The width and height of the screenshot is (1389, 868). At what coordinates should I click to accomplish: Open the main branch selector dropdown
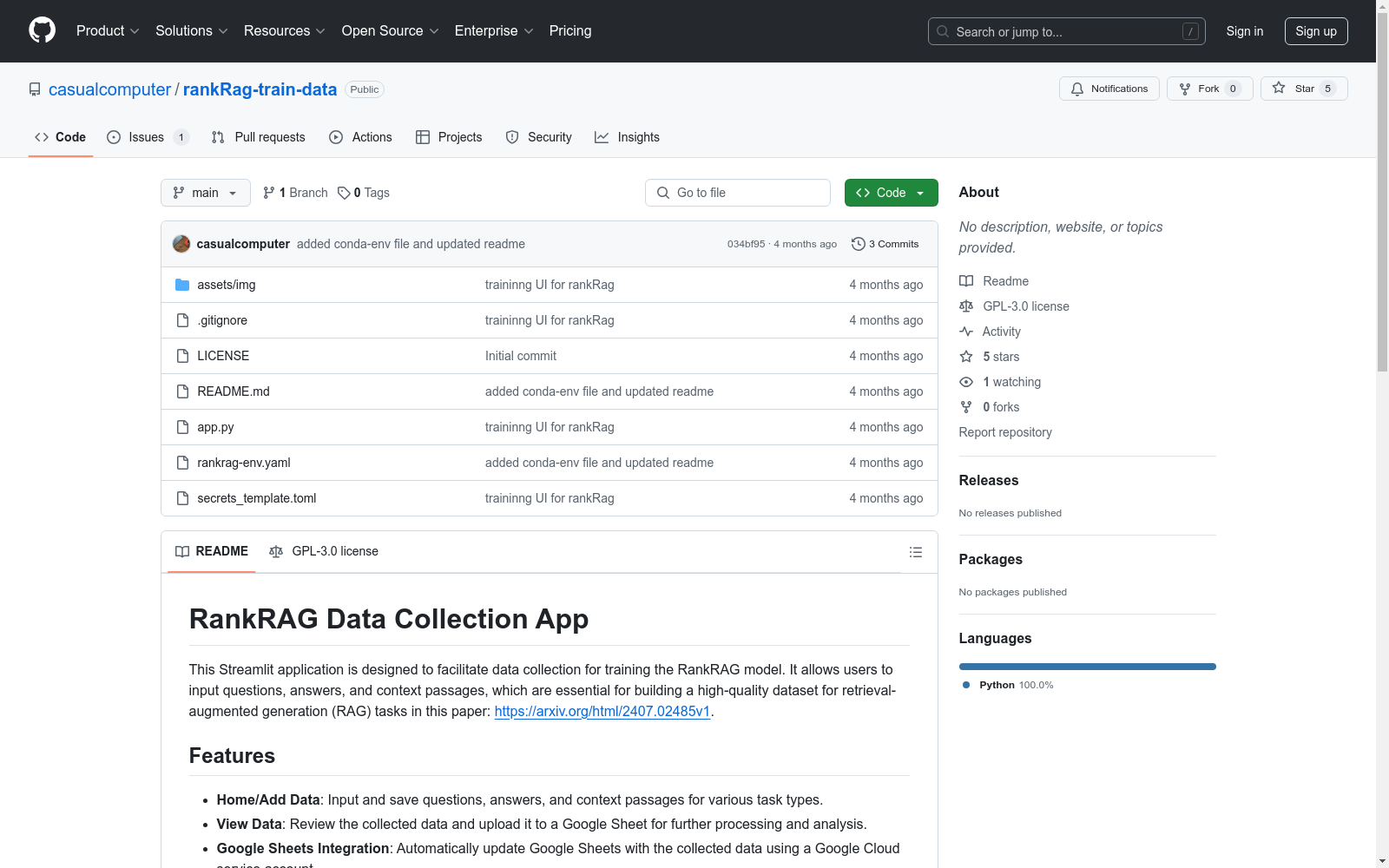pyautogui.click(x=206, y=193)
